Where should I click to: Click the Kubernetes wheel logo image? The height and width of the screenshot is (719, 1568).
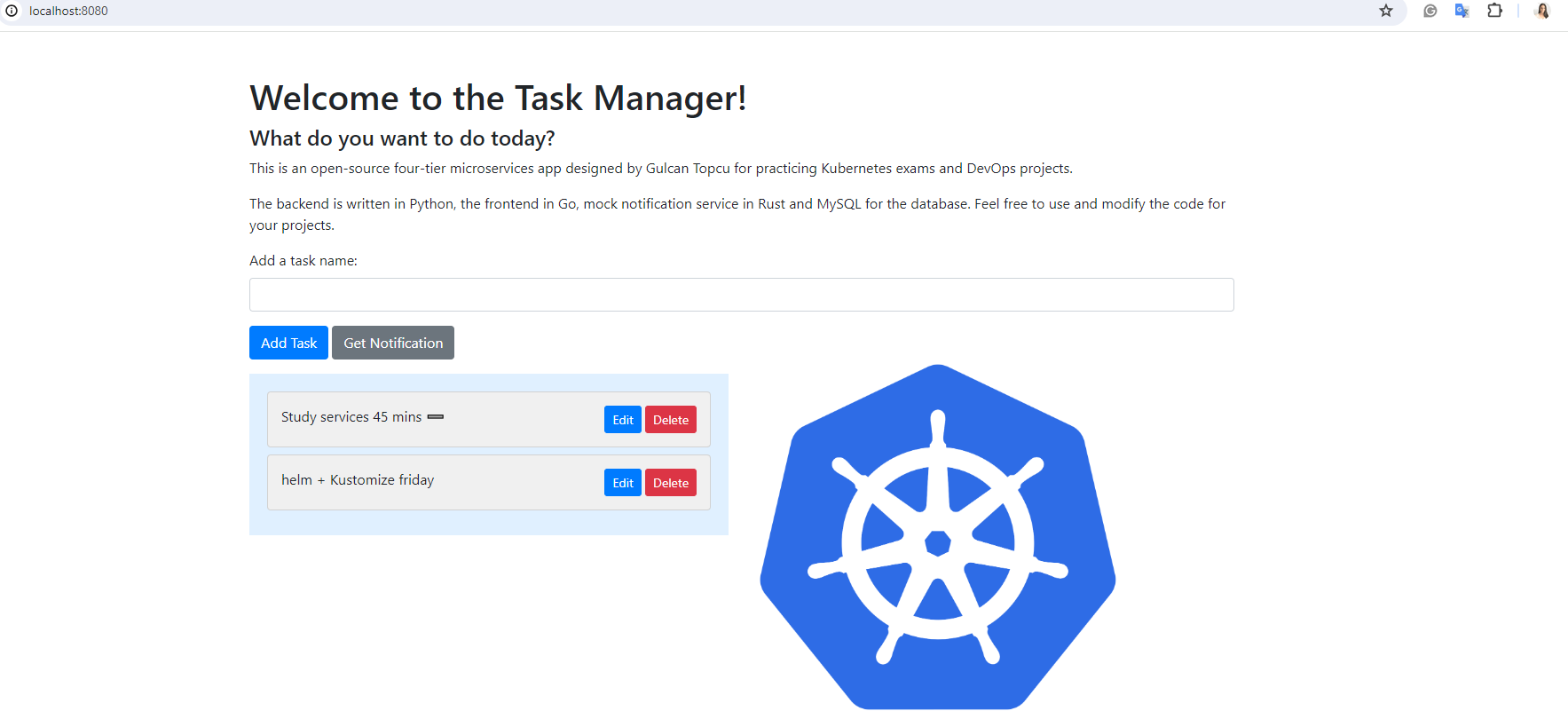coord(938,537)
